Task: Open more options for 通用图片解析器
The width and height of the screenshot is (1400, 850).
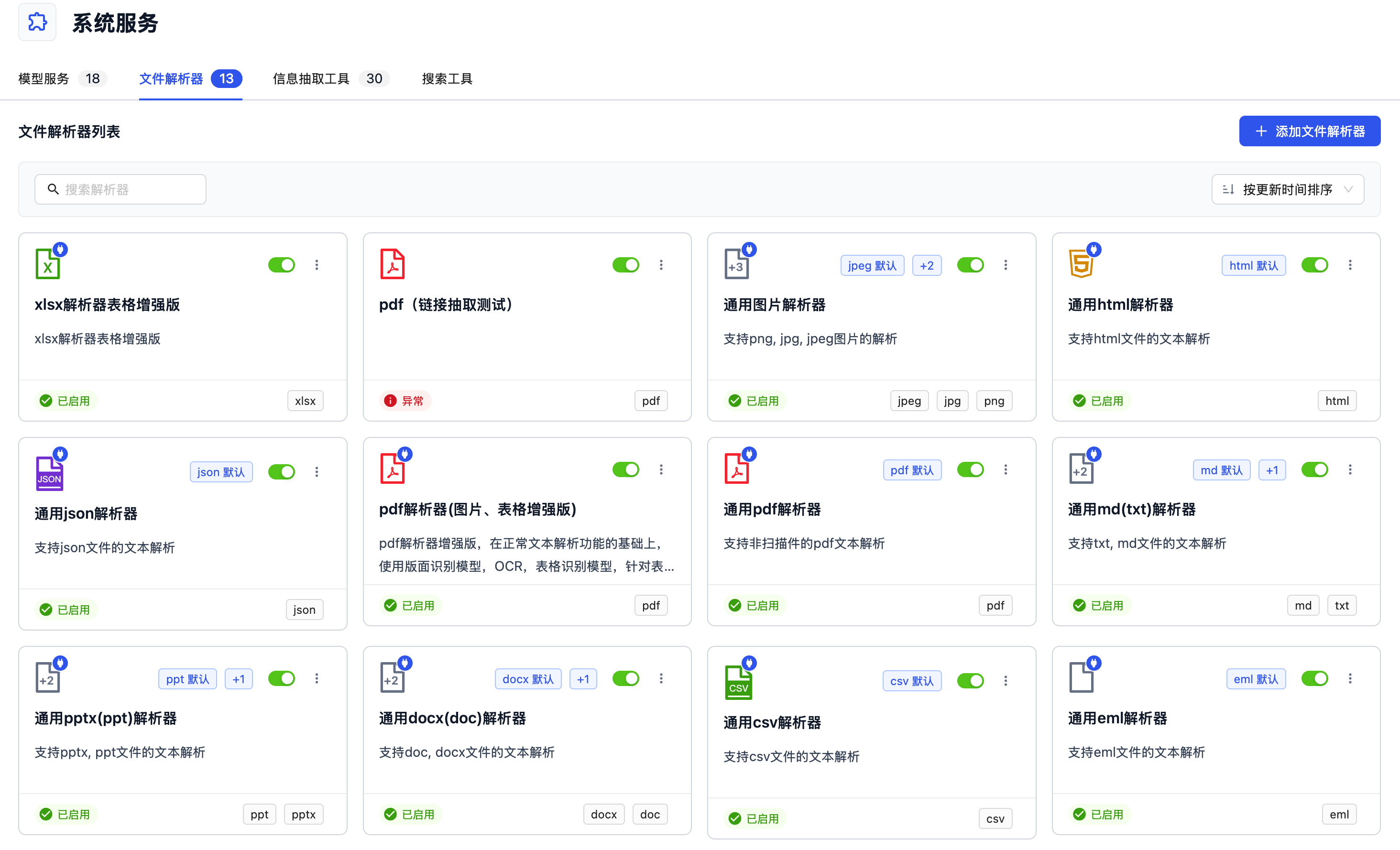Action: [x=1005, y=265]
